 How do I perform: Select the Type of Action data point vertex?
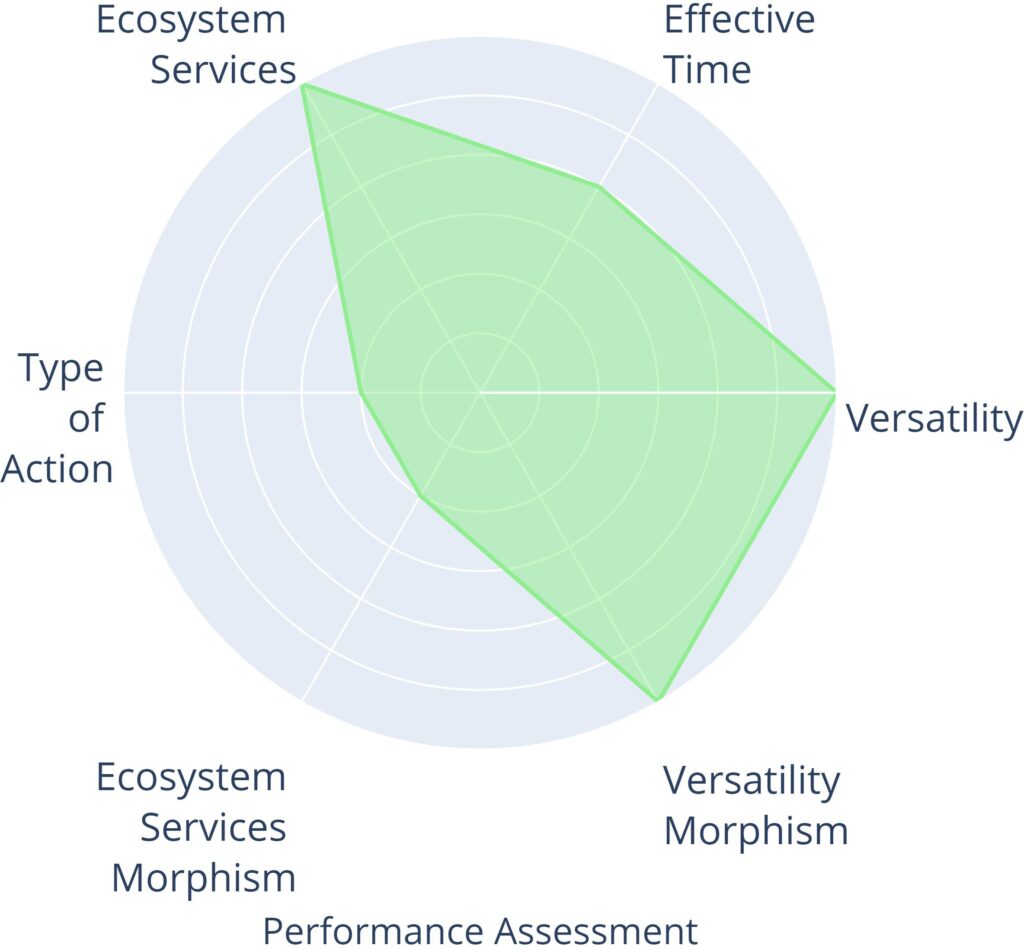[x=361, y=392]
